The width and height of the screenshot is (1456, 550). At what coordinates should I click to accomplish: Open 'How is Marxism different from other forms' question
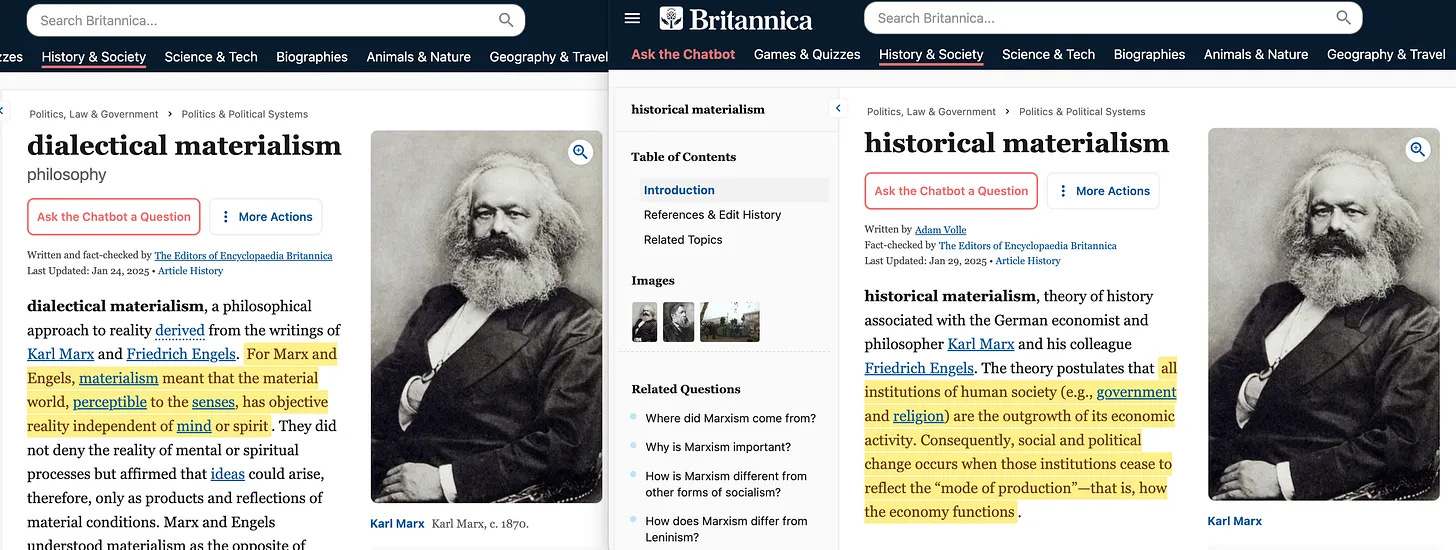726,484
